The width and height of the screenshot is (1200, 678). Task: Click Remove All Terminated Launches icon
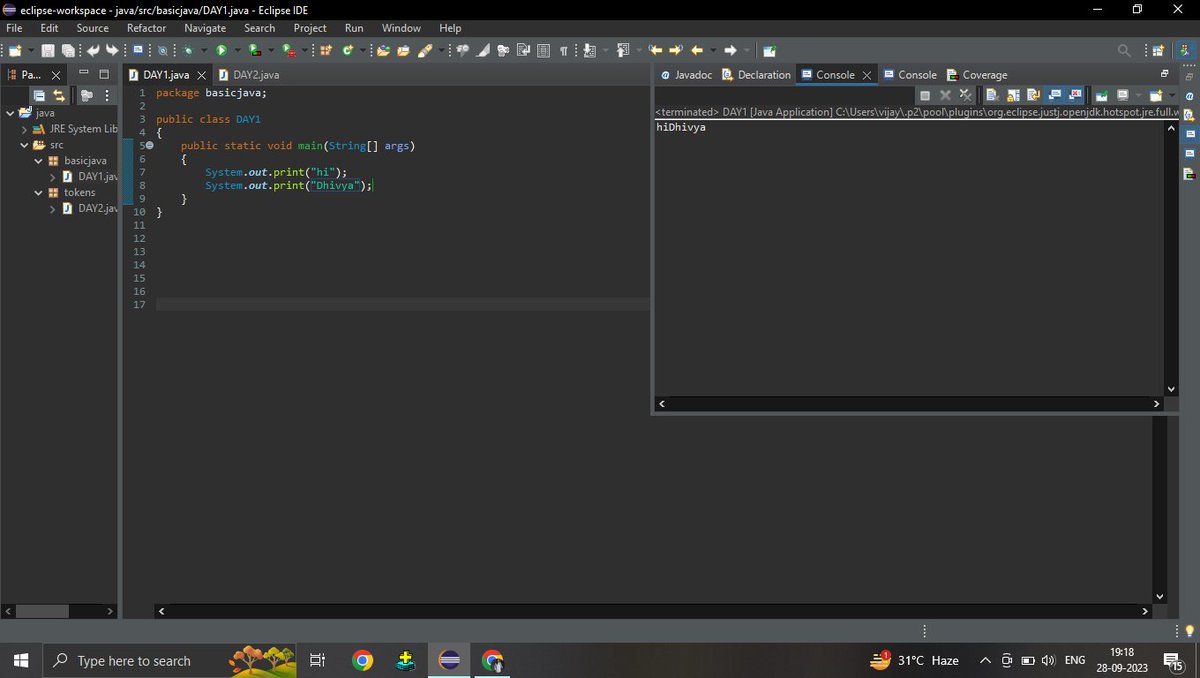965,95
